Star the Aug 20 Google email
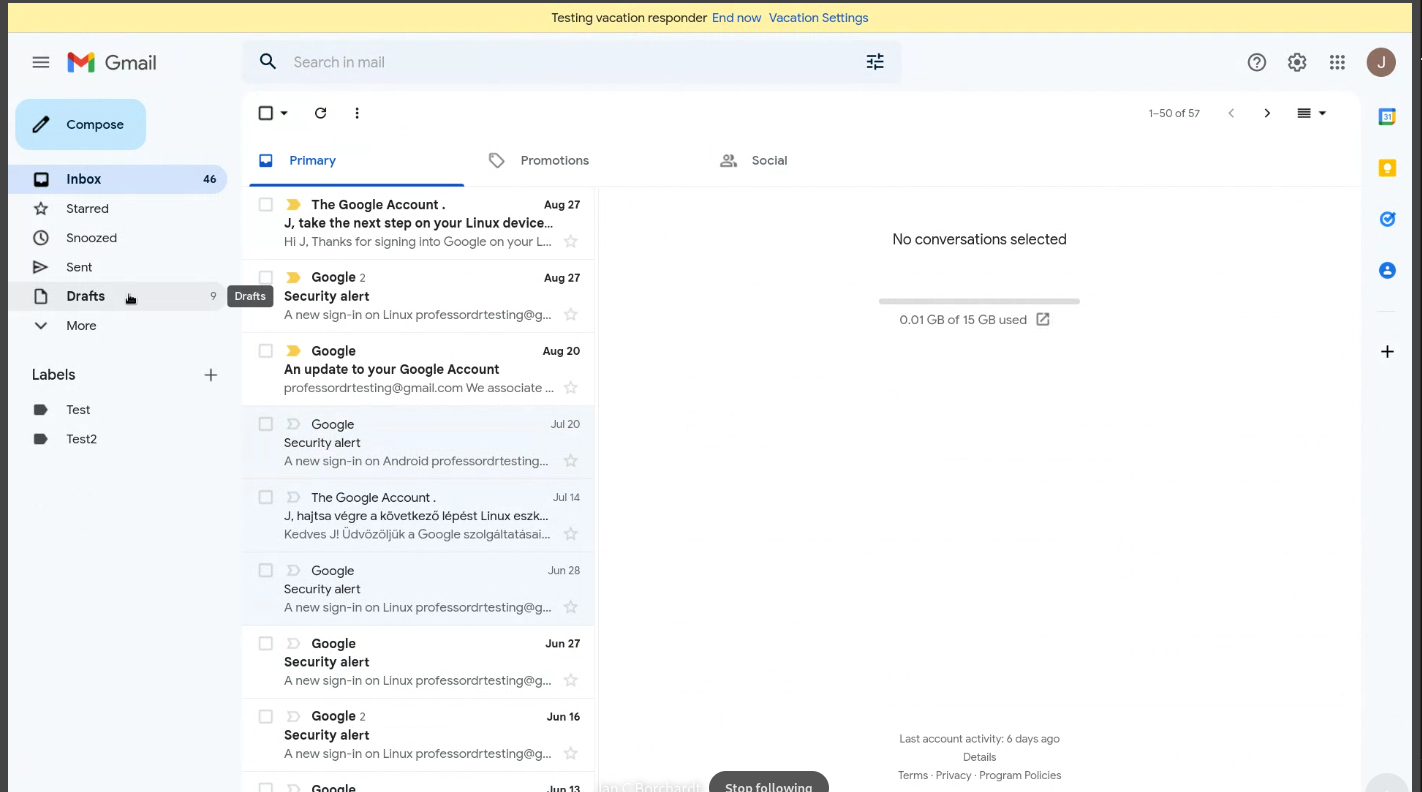This screenshot has width=1422, height=792. tap(571, 387)
